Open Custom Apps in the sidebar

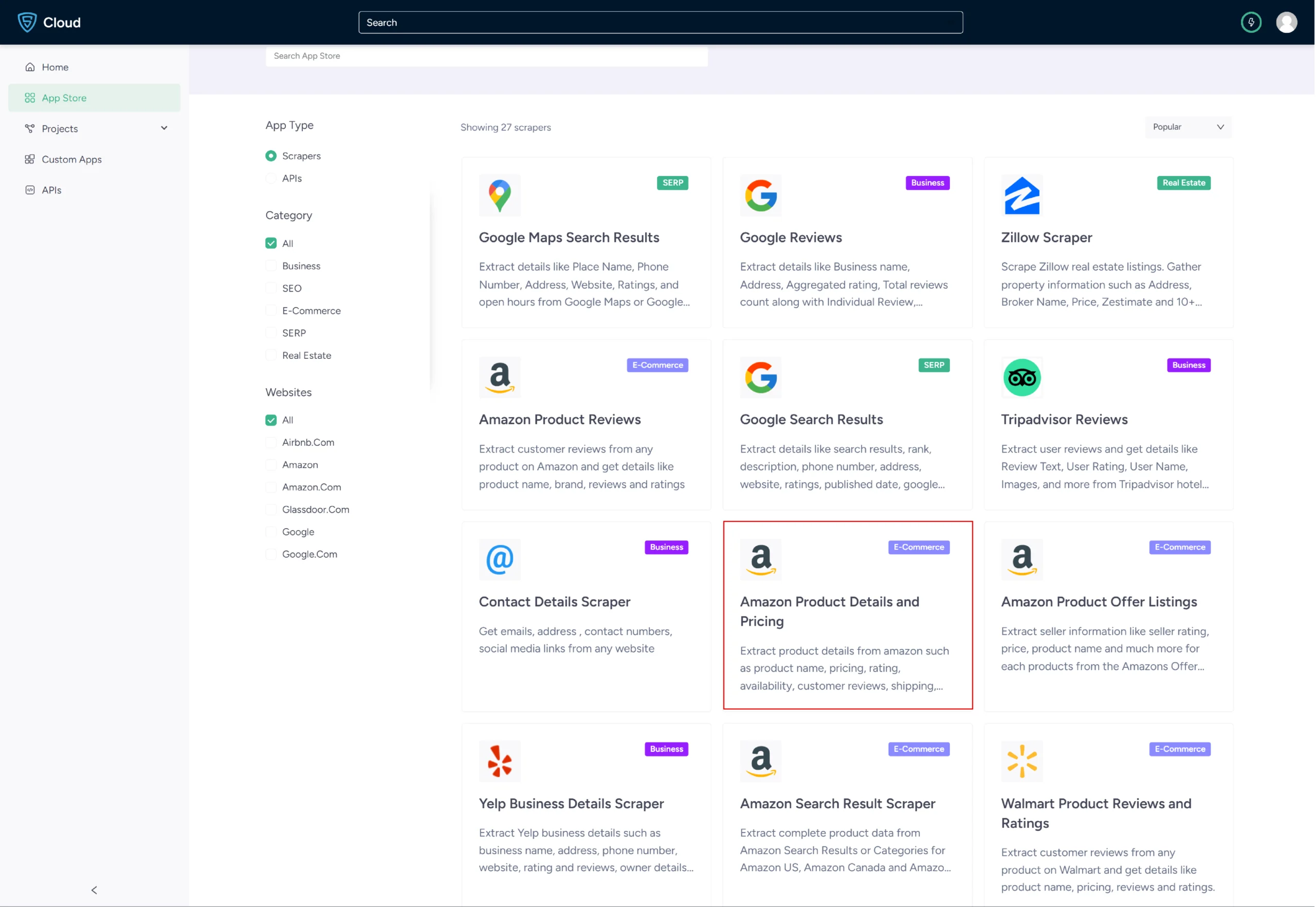tap(94, 159)
